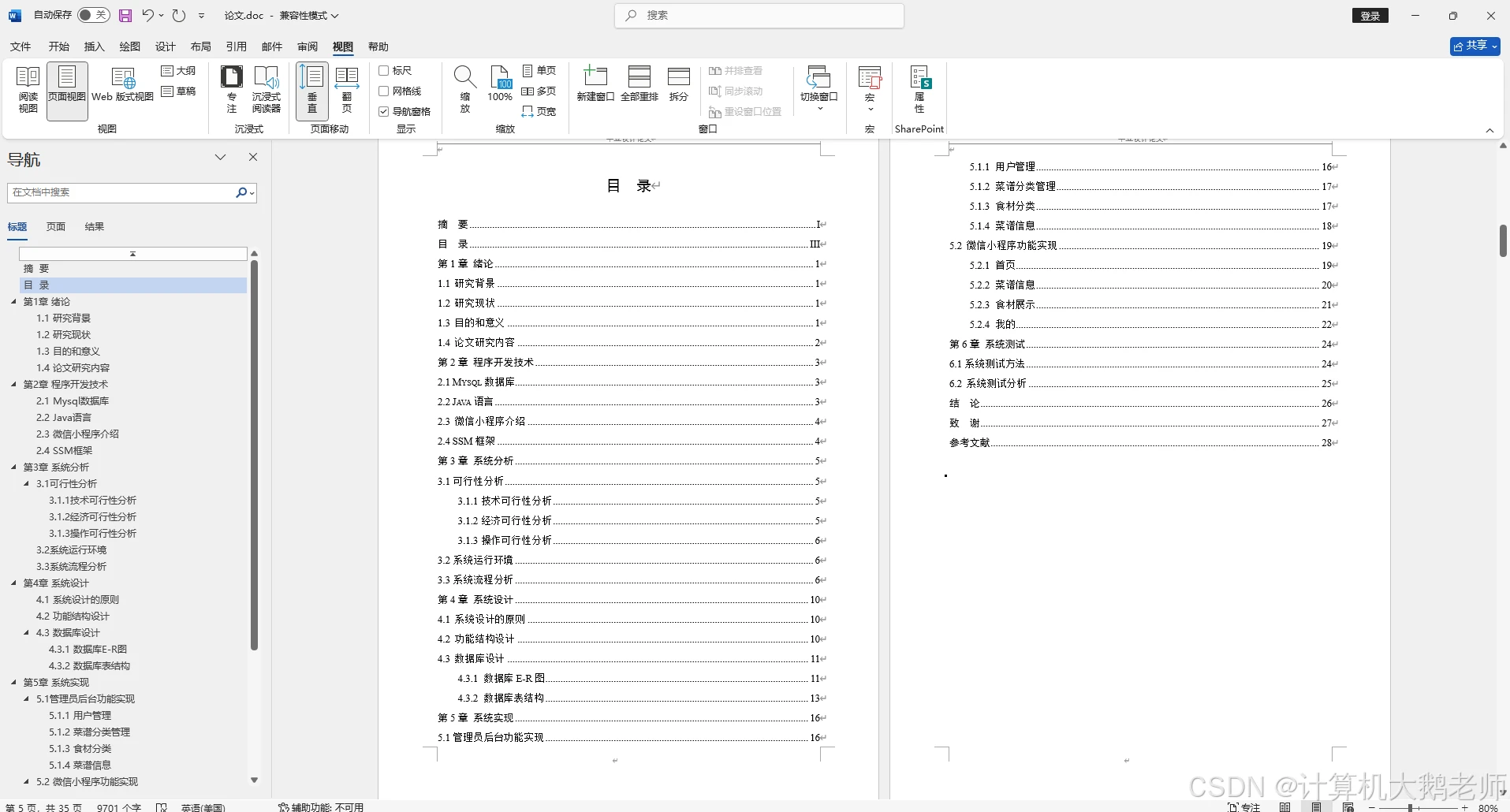Select Side-to-side page flip (翻页)
1510x812 pixels.
347,90
